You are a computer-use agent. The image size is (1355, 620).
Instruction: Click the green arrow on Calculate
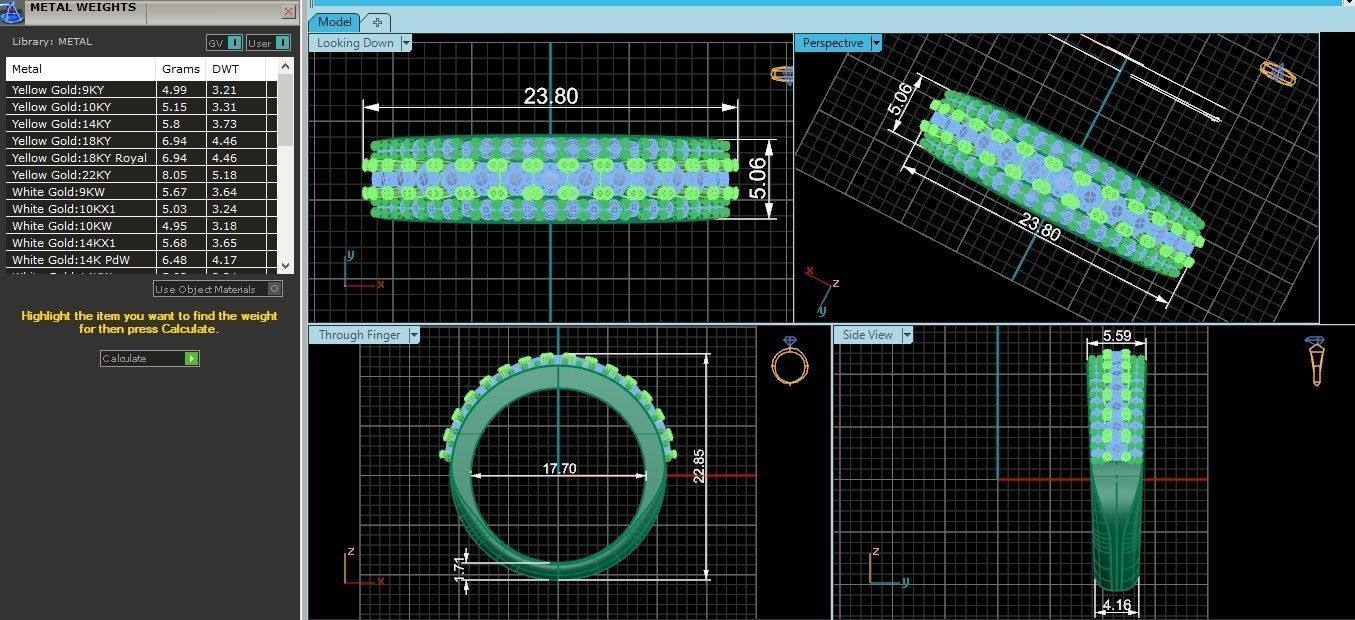point(191,358)
